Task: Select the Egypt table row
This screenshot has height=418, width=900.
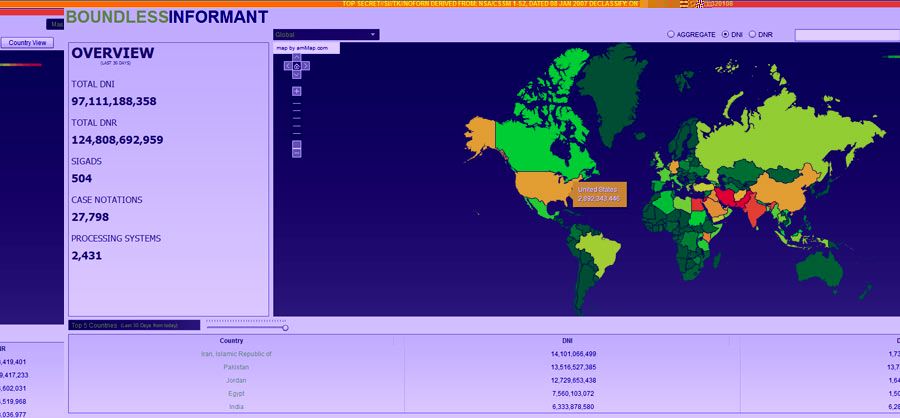Action: click(236, 394)
